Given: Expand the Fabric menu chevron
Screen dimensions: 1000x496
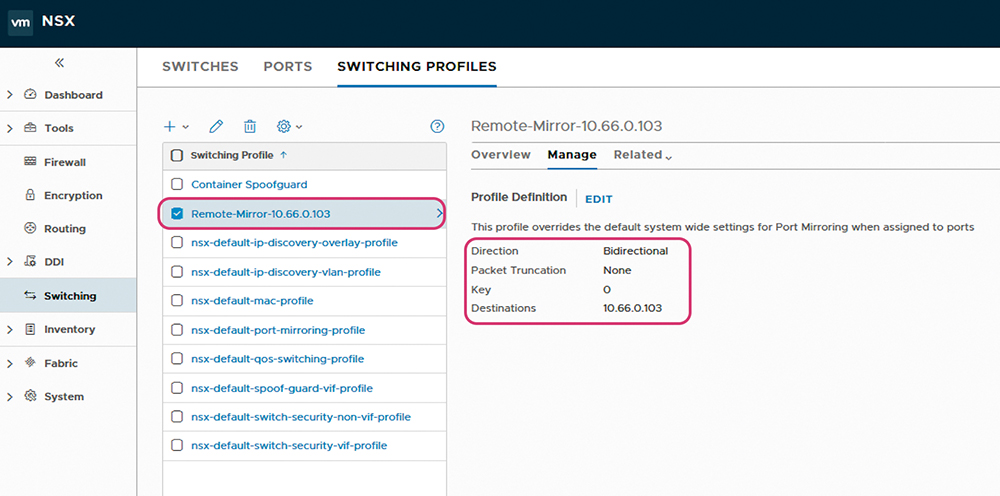Looking at the screenshot, I should click(x=10, y=363).
